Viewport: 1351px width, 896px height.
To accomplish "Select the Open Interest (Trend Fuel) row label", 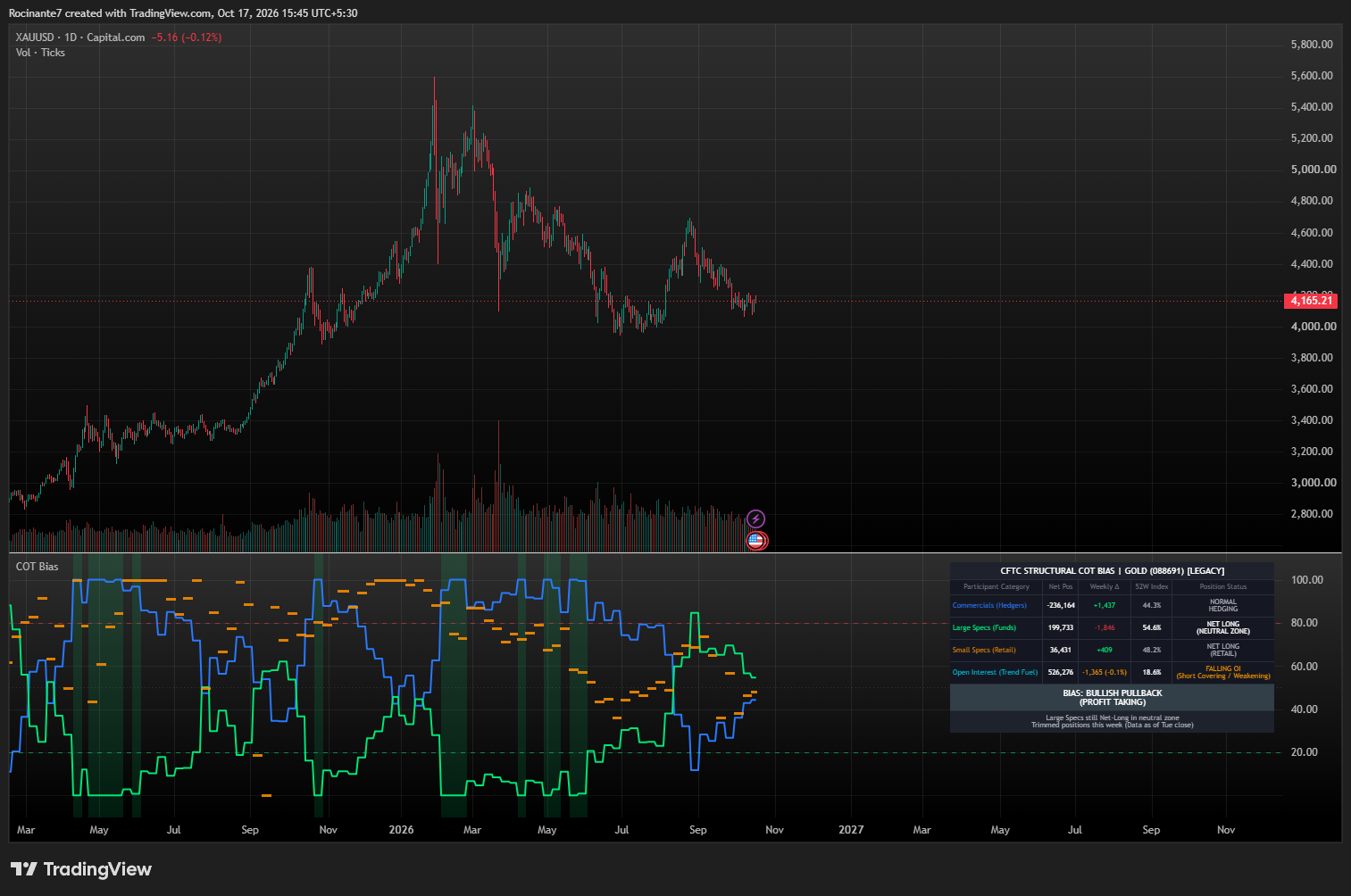I will (x=995, y=673).
